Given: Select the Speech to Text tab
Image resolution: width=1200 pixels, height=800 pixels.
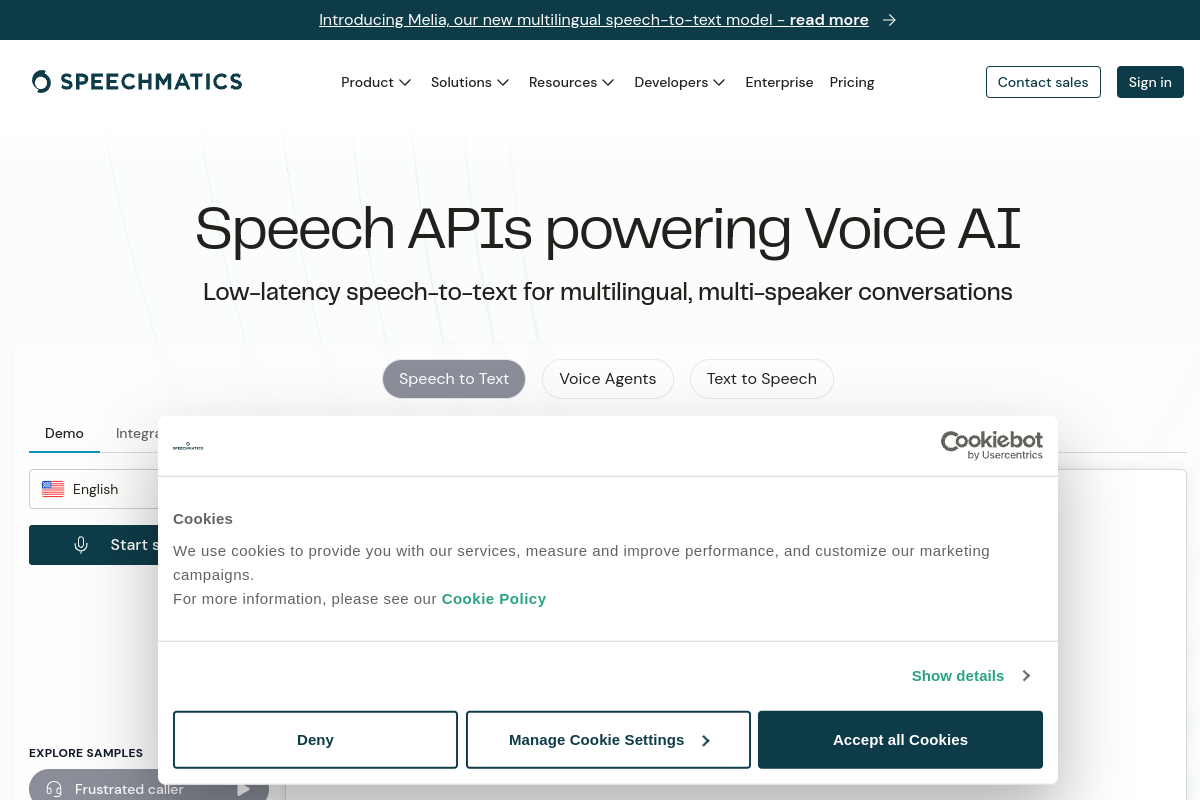Looking at the screenshot, I should 454,379.
